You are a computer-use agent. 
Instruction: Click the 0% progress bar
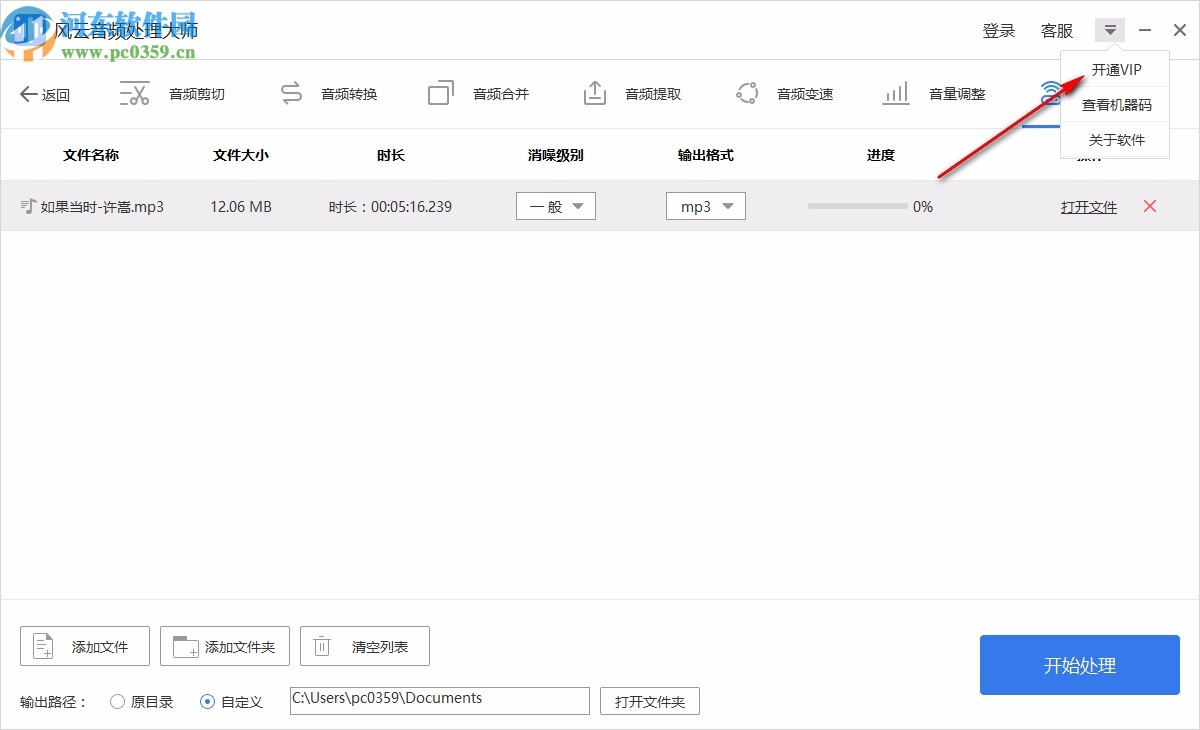point(860,206)
